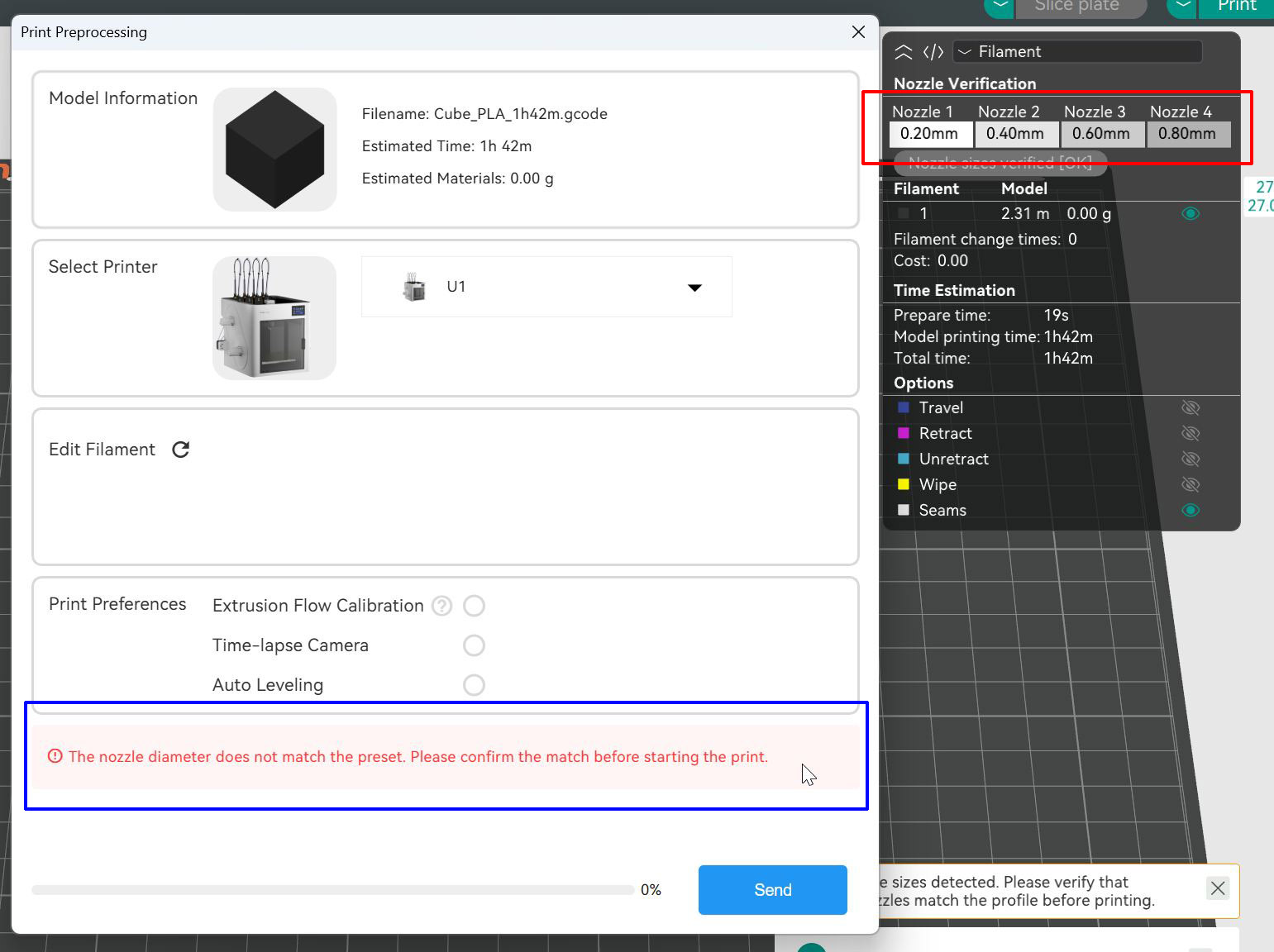Click the Send button
The width and height of the screenshot is (1274, 952).
click(x=773, y=890)
